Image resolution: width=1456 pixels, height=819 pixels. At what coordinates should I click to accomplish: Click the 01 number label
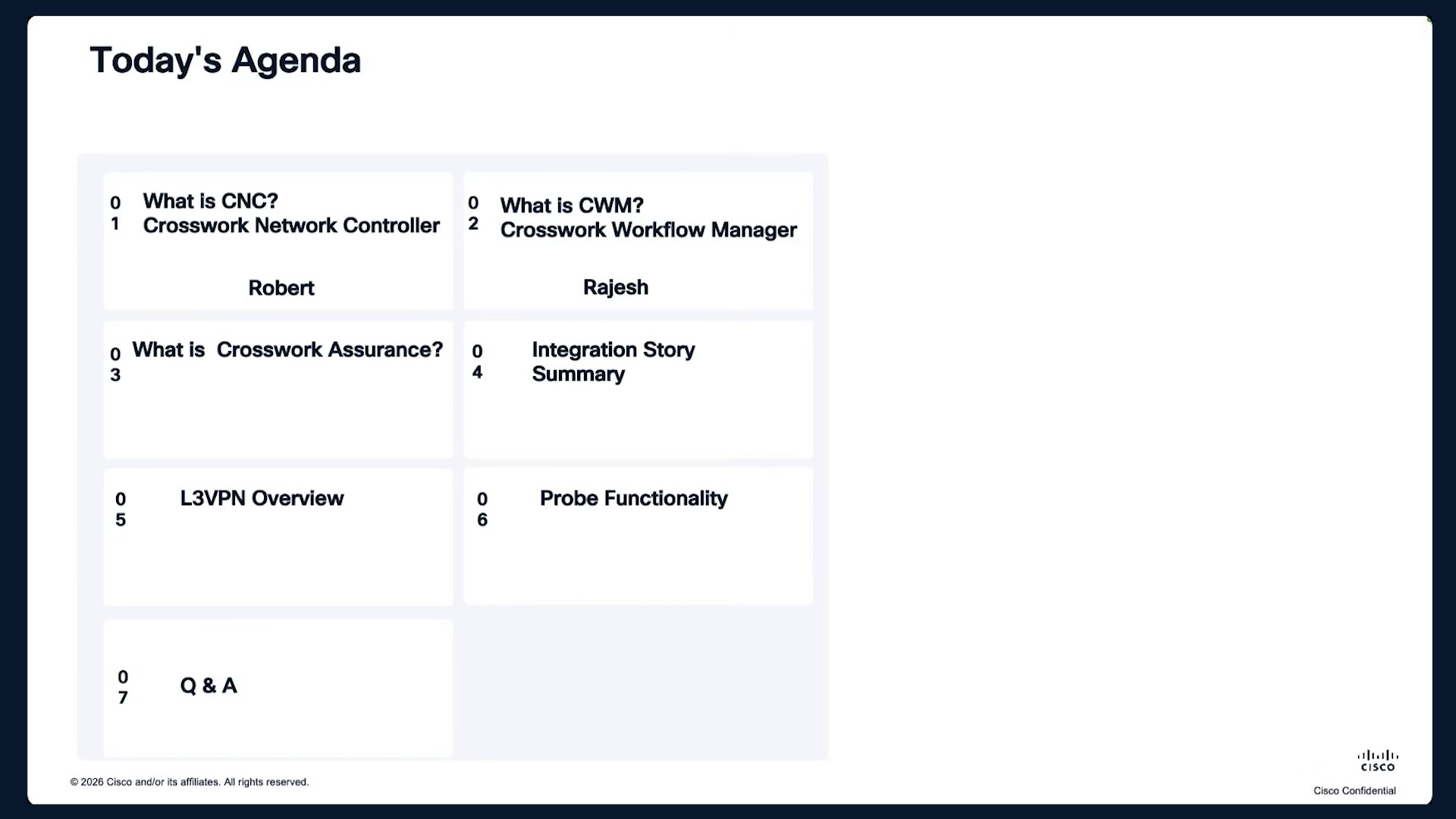coord(115,213)
